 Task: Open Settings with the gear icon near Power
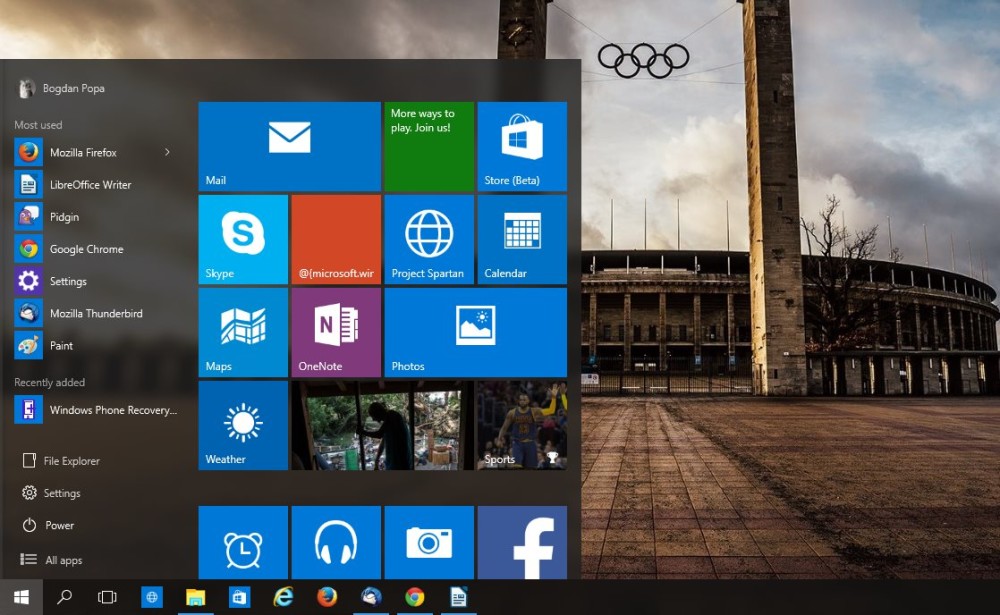[x=51, y=493]
